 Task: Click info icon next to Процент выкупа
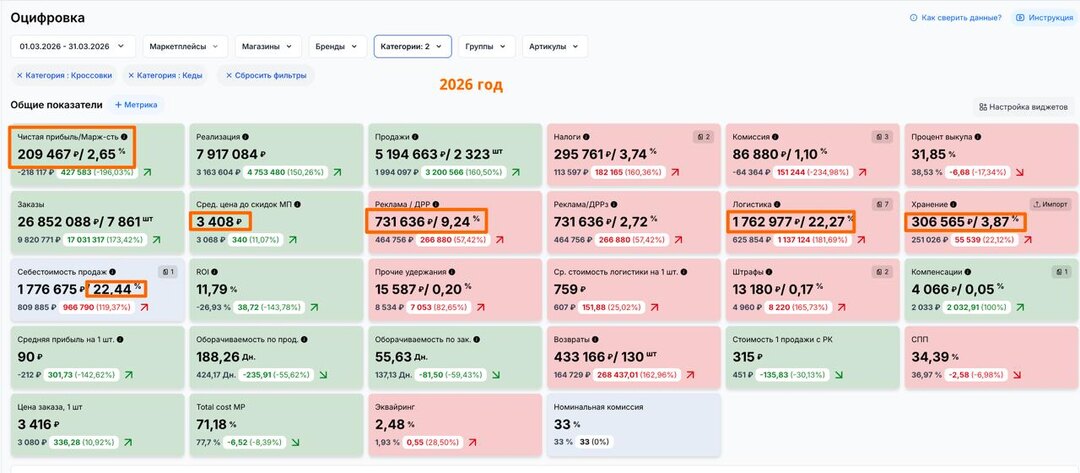click(x=980, y=137)
